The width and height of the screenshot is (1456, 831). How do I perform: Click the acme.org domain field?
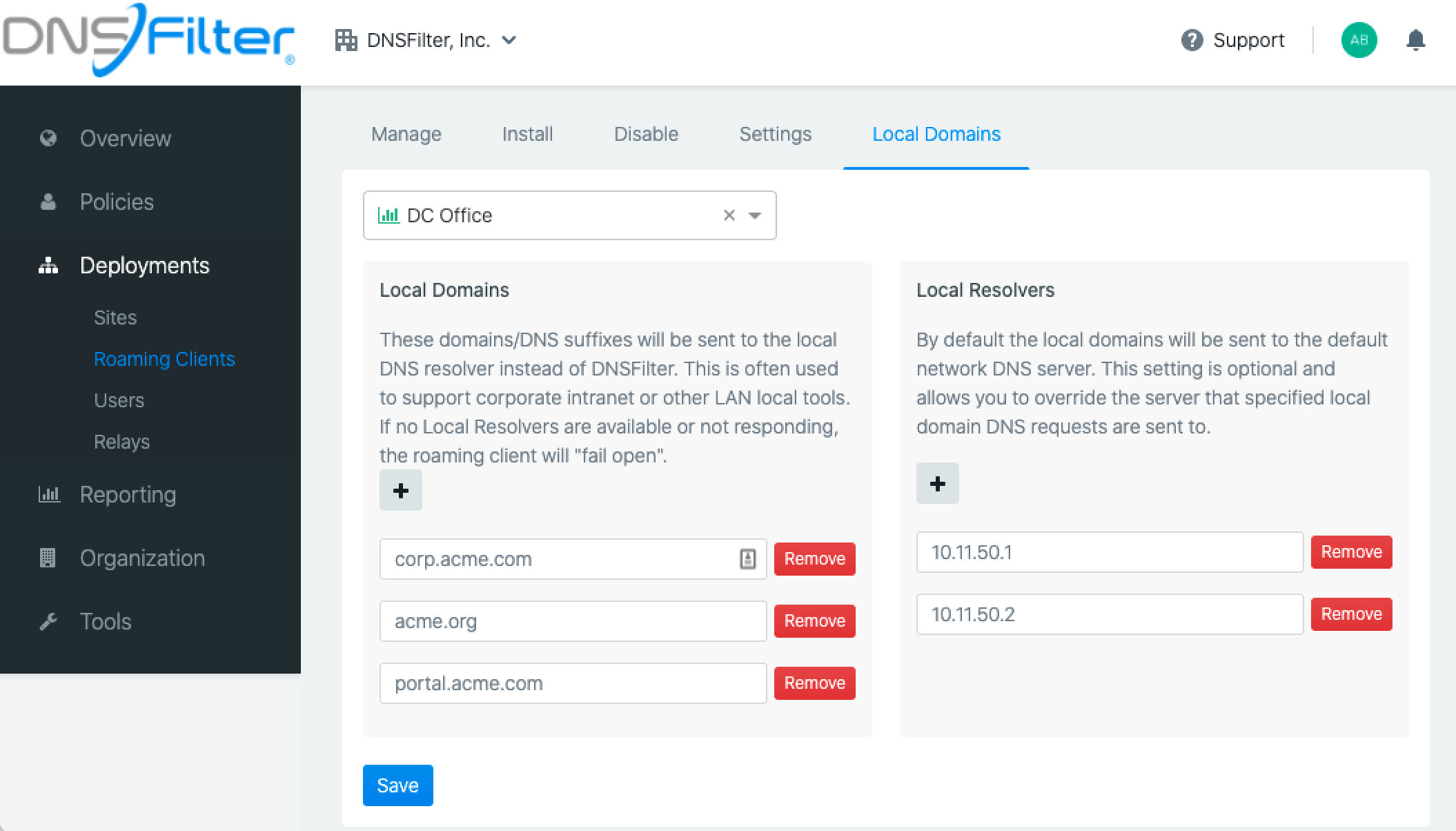(x=573, y=621)
